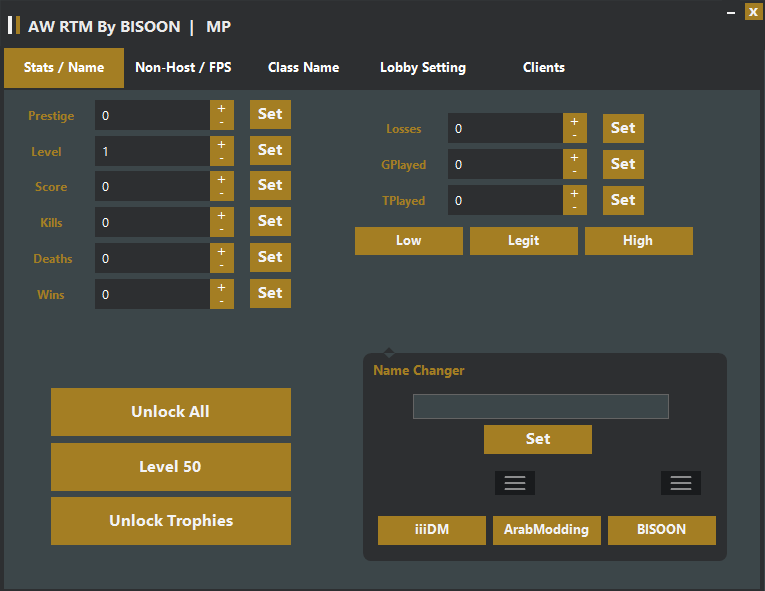Decrease TPlayed value with minus stepper
765x591 pixels.
point(575,208)
